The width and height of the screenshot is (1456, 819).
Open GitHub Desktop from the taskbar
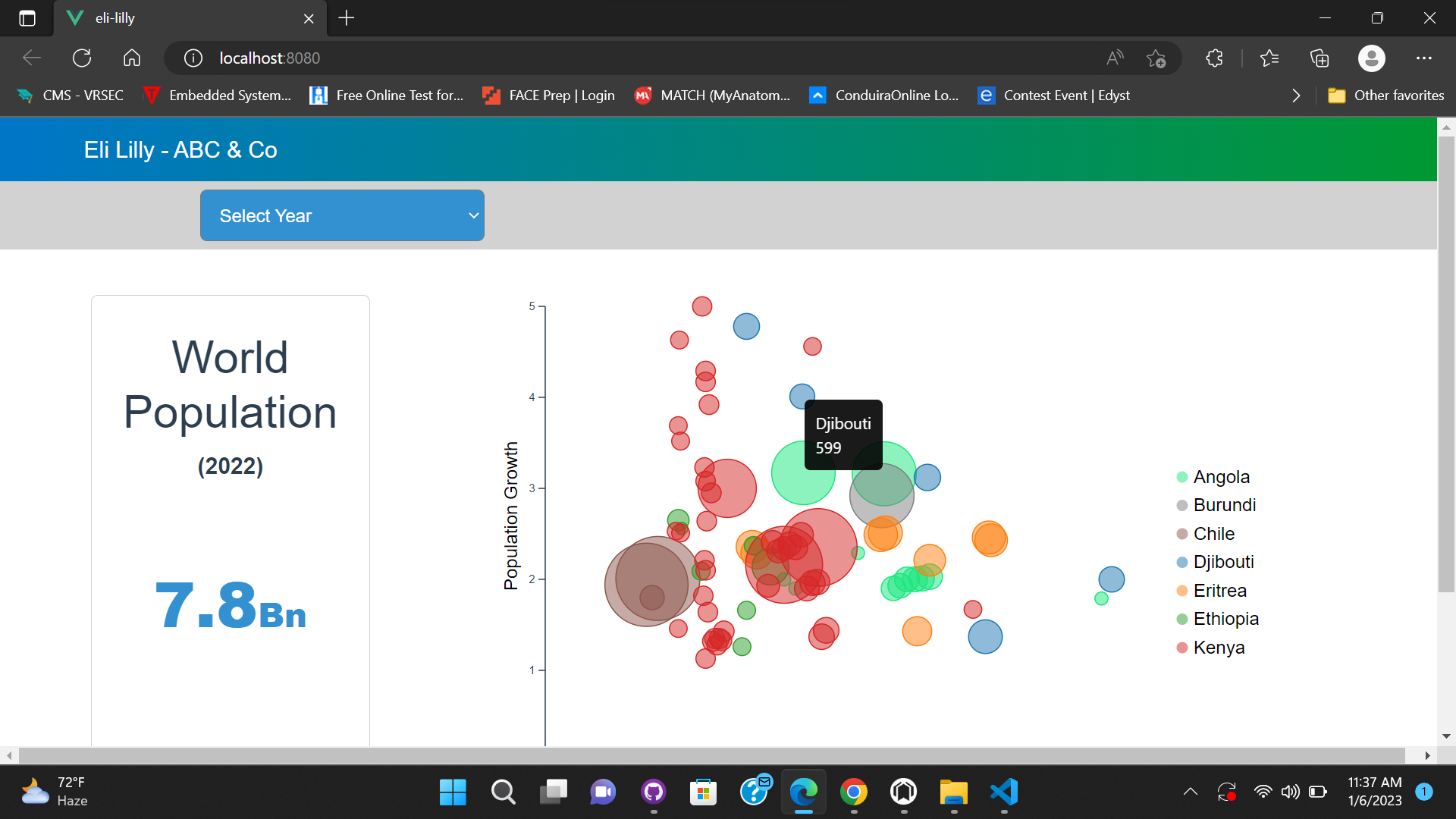coord(653,792)
